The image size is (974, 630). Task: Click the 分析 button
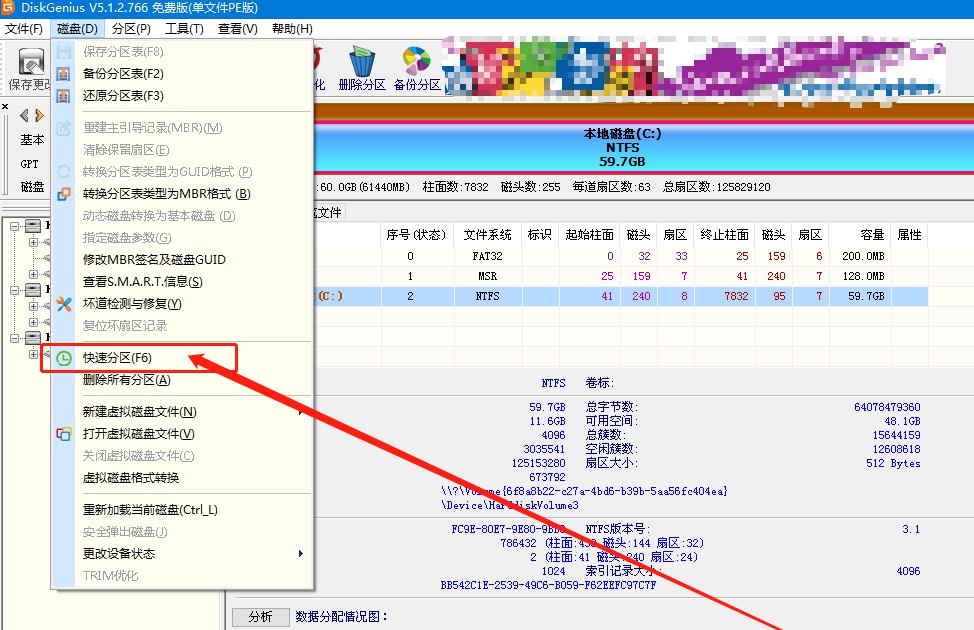click(260, 616)
